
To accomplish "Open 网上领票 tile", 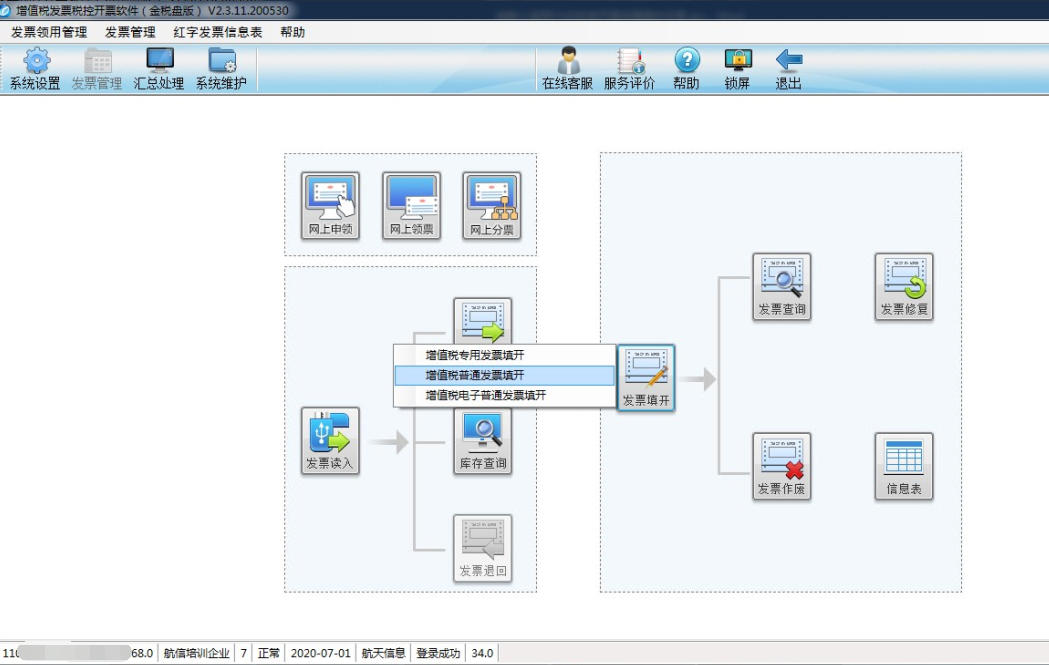I will click(x=411, y=206).
